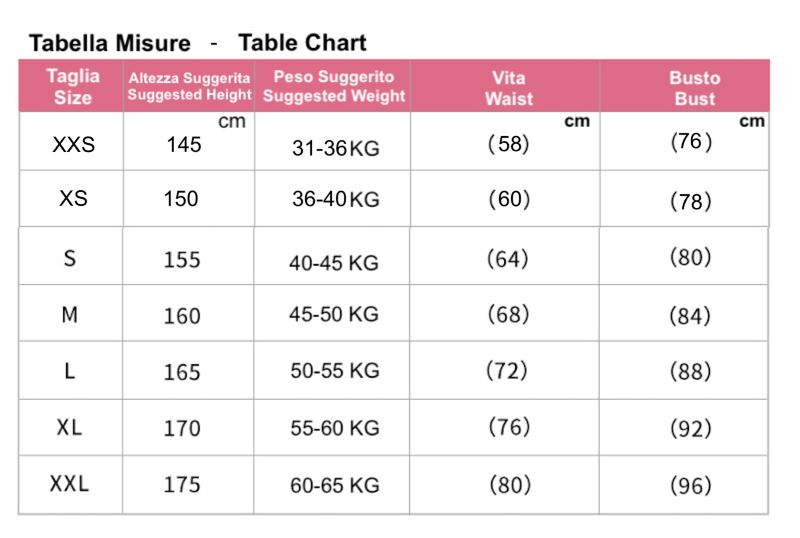Viewport: 800px width, 538px height.
Task: Select the XXL size row label
Action: (x=70, y=484)
